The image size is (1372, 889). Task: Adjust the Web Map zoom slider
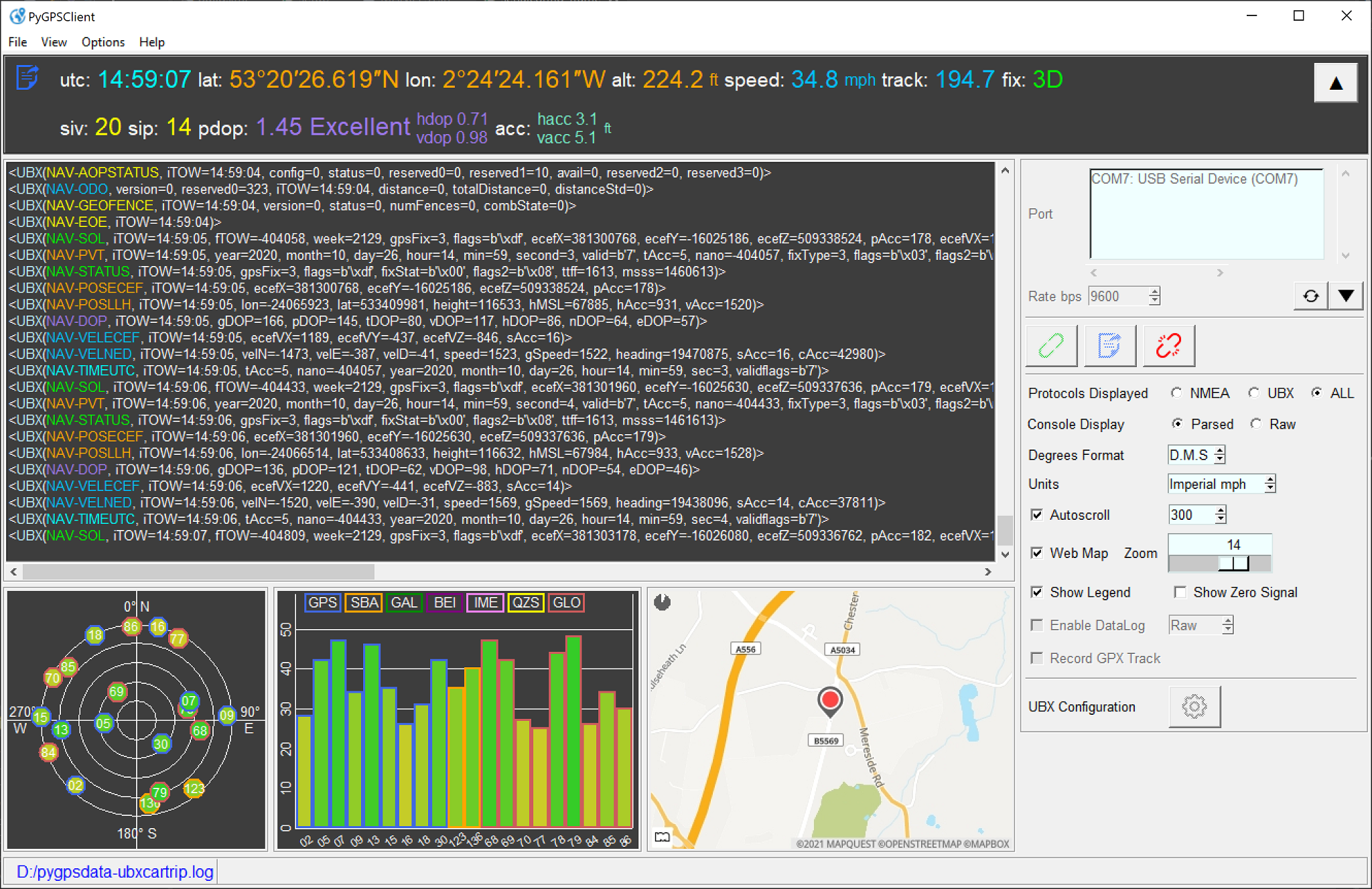[x=1233, y=563]
